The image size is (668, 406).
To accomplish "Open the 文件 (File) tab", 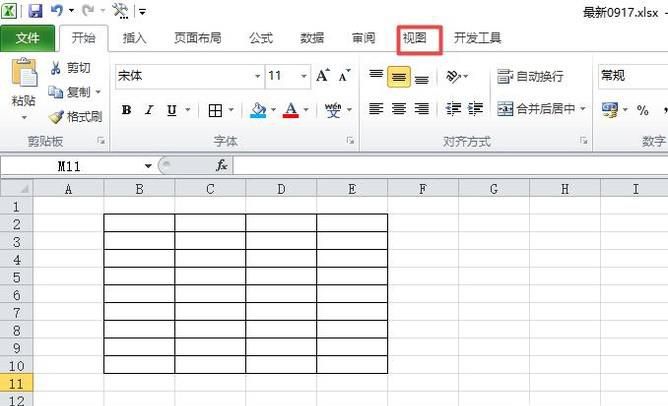I will pos(27,38).
